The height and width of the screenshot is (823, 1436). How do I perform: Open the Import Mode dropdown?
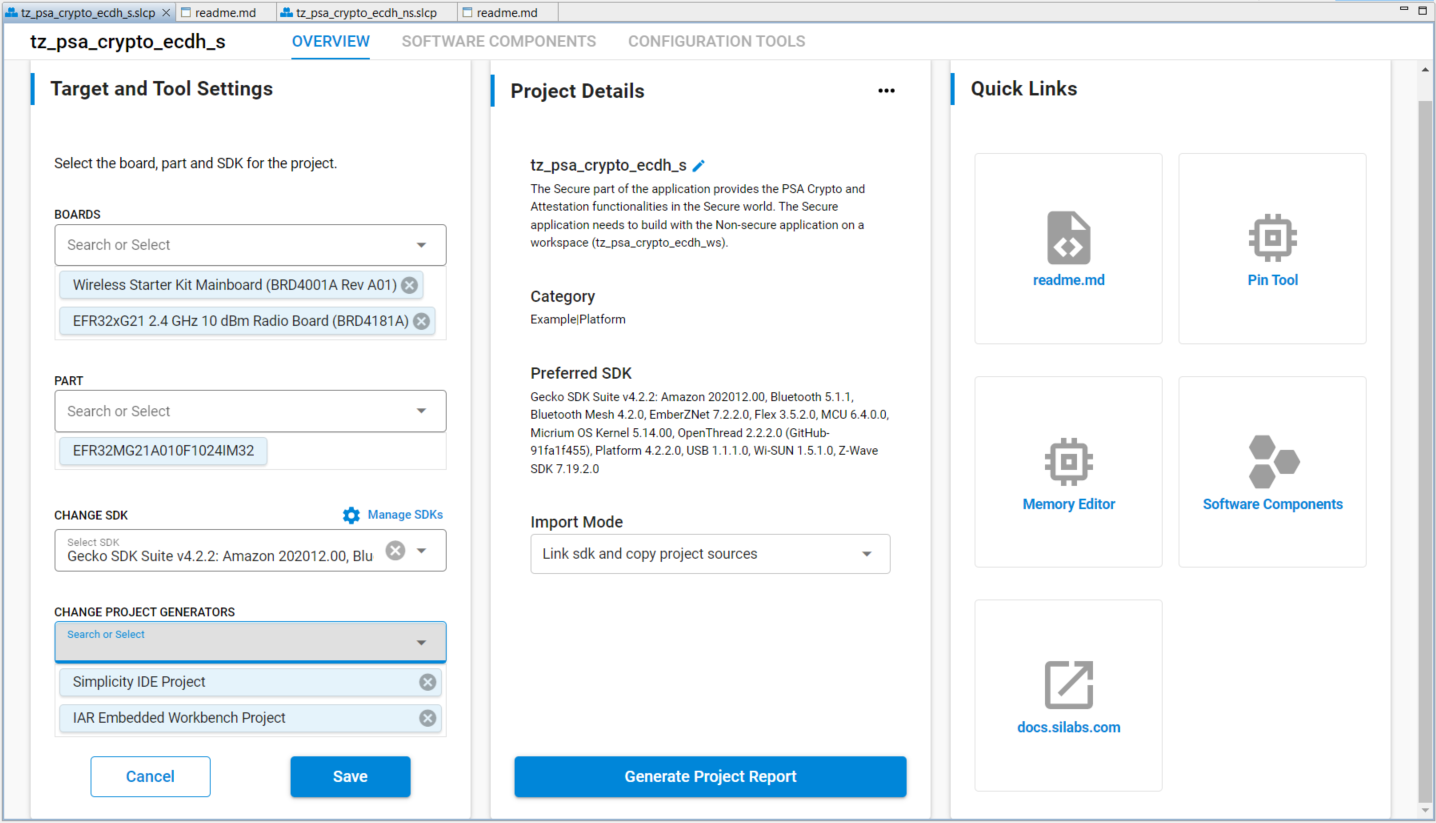pyautogui.click(x=866, y=554)
